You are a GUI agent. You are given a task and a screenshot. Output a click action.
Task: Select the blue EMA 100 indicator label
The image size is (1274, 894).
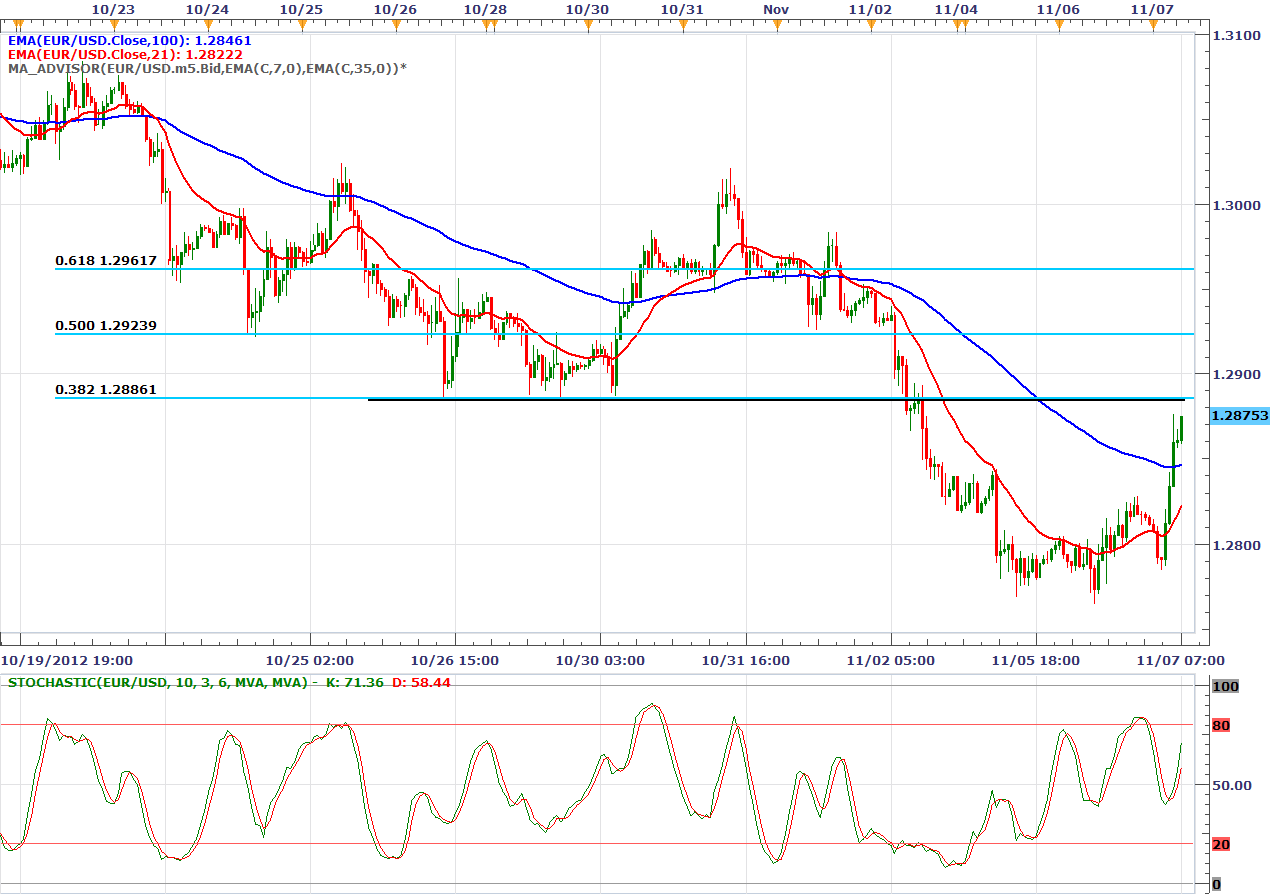click(130, 41)
